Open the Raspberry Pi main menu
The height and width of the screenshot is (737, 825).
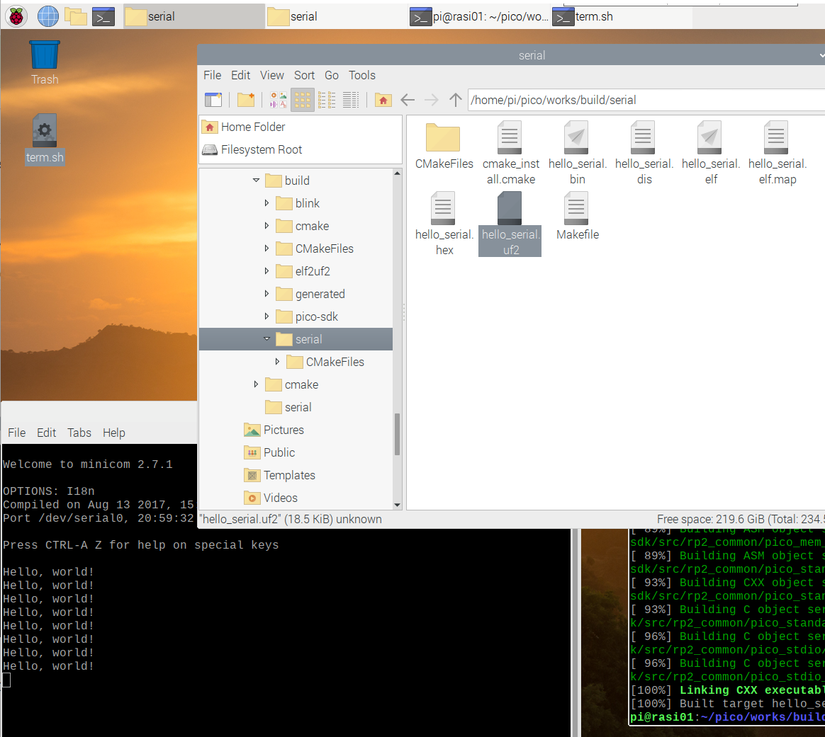pos(17,16)
